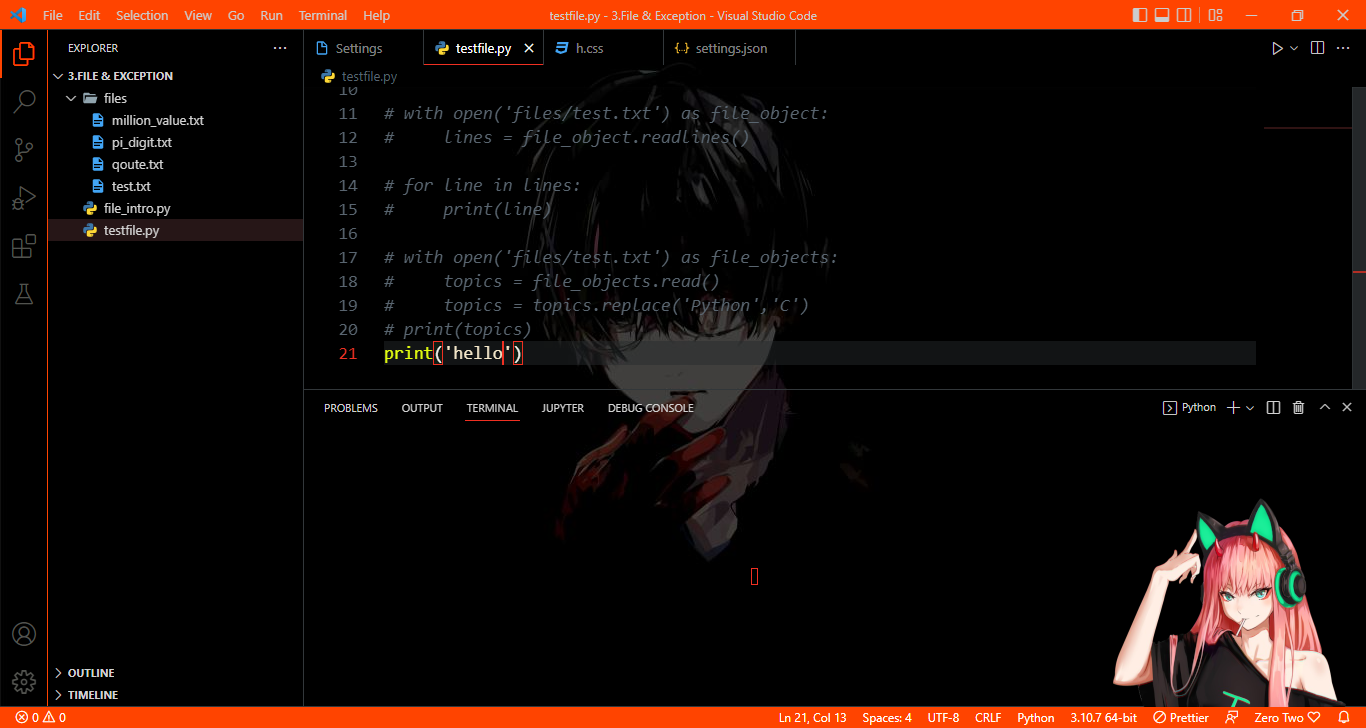Kill the terminal with the trash icon

pos(1298,407)
